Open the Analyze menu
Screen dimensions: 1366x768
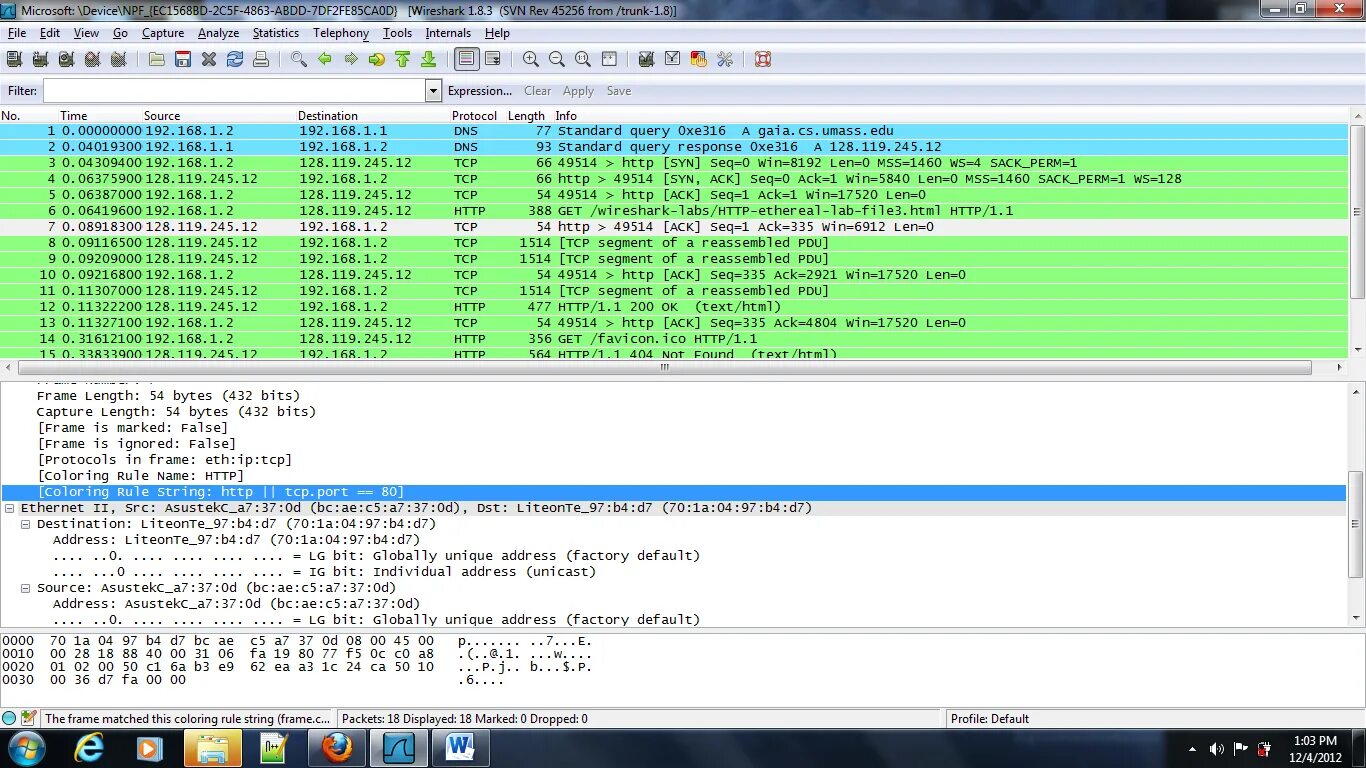218,33
